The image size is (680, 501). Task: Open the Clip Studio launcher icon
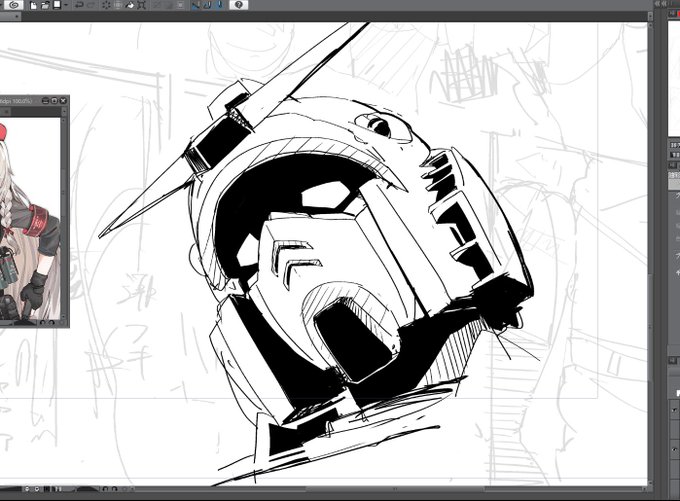click(14, 5)
